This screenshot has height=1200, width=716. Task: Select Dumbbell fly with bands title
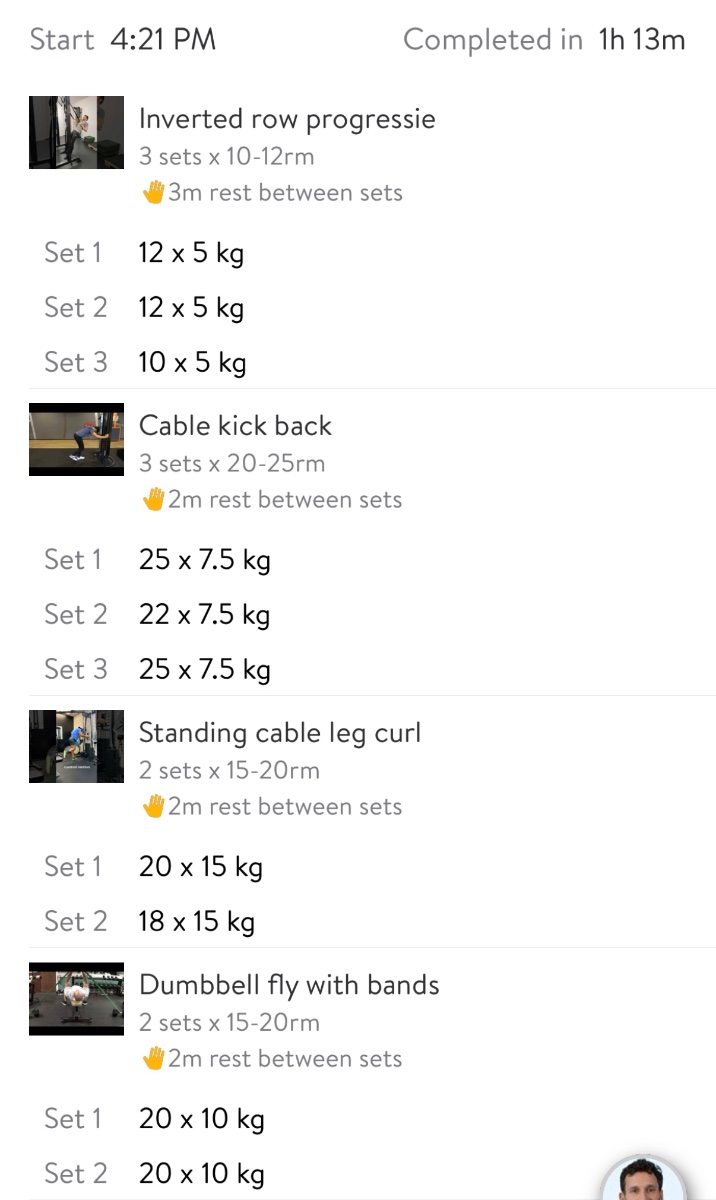coord(289,985)
